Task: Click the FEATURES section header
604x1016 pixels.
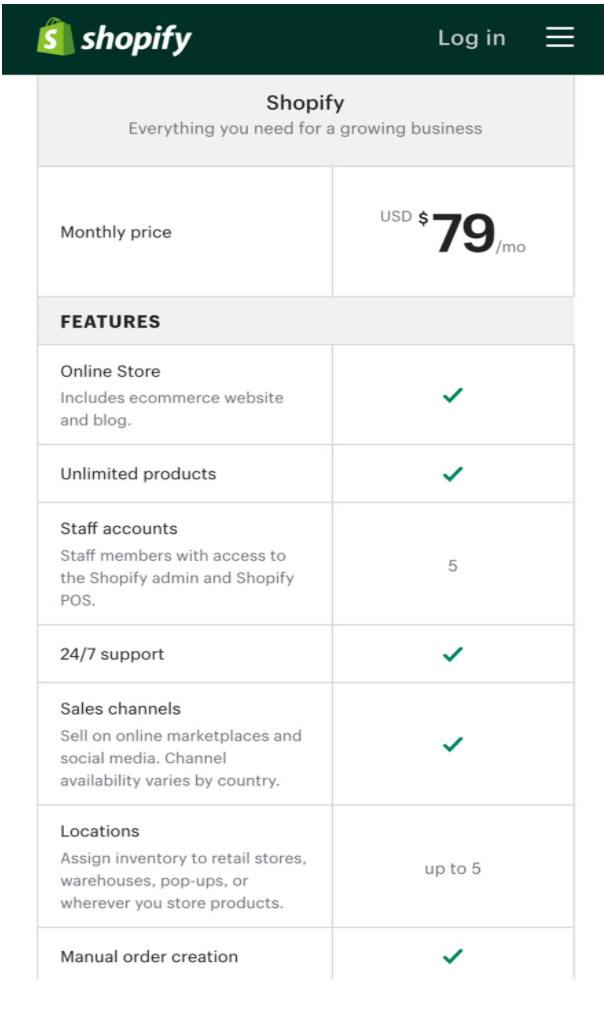Action: coord(110,321)
